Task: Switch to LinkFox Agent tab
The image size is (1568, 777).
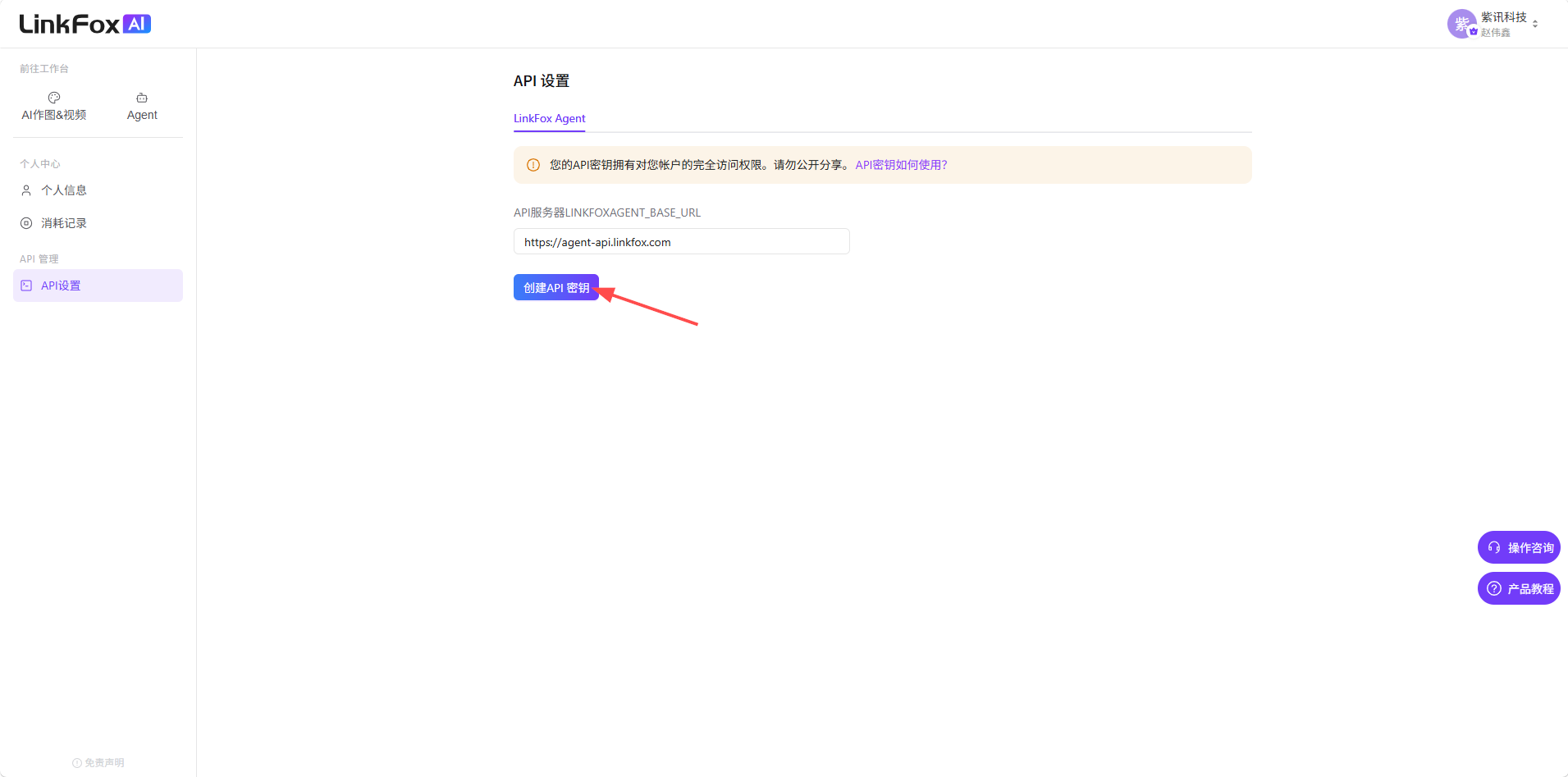Action: pos(550,118)
